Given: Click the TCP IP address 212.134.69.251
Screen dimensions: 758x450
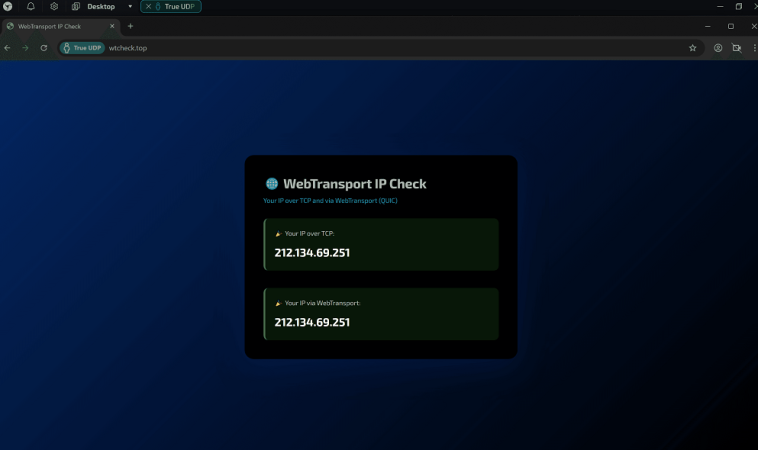Looking at the screenshot, I should point(312,253).
